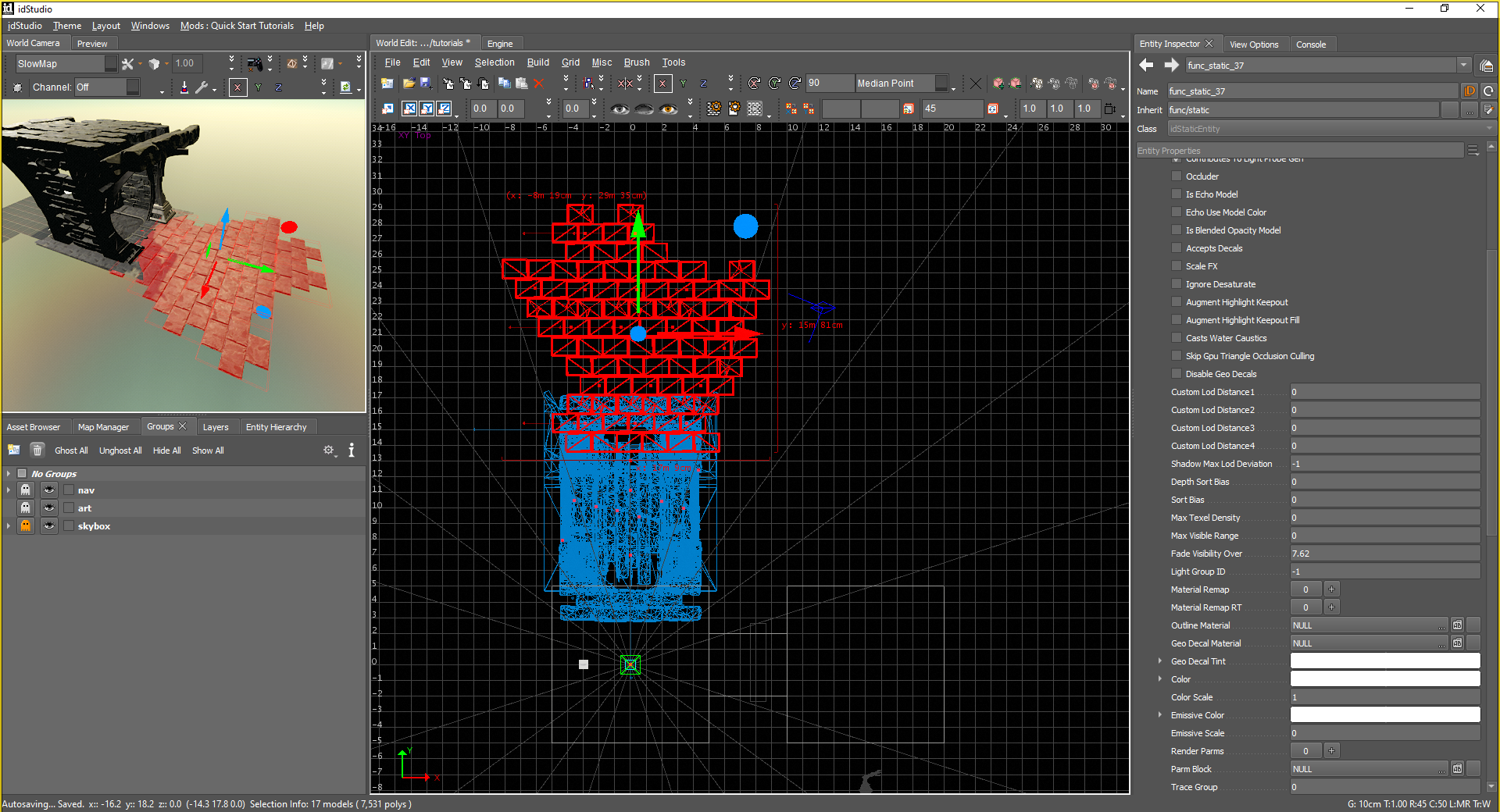Click the info icon in Groups panel

tap(352, 451)
